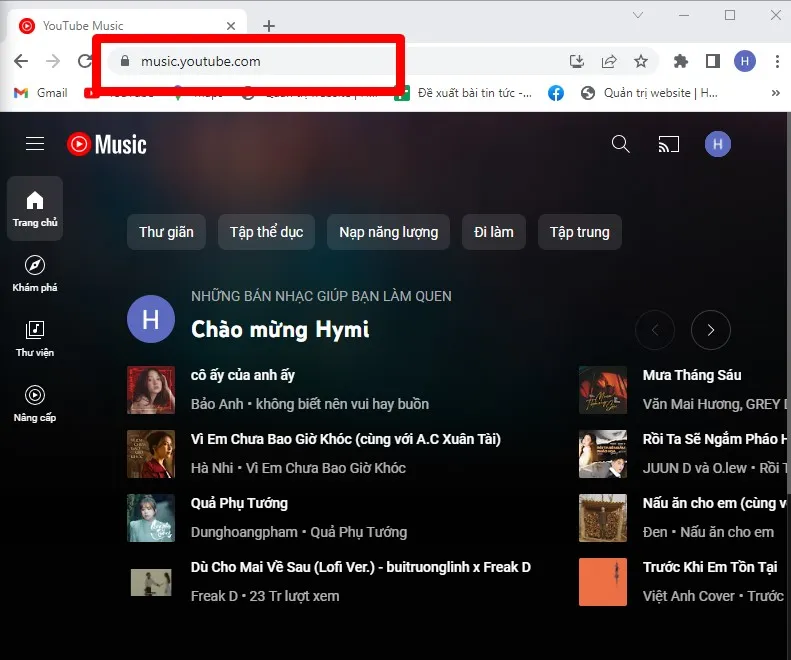The width and height of the screenshot is (791, 660).
Task: Click the install app icon in the address bar
Action: pyautogui.click(x=577, y=61)
